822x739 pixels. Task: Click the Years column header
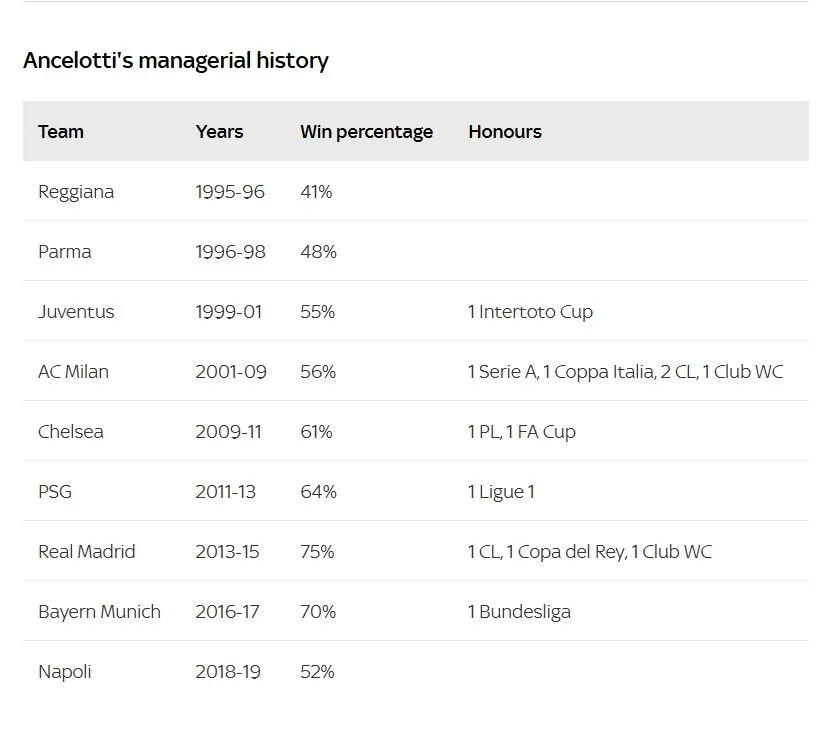[219, 131]
